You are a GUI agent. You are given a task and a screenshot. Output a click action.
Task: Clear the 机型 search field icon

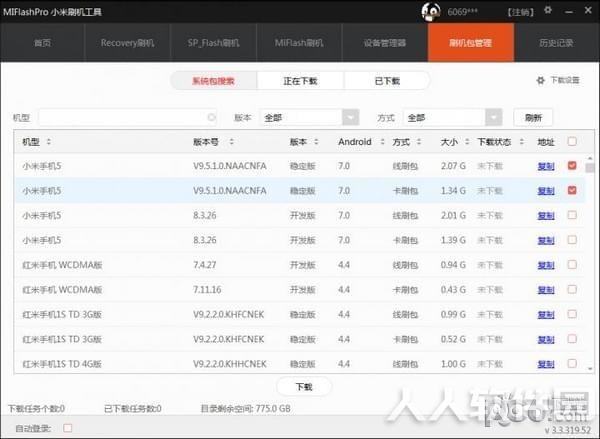click(x=211, y=118)
